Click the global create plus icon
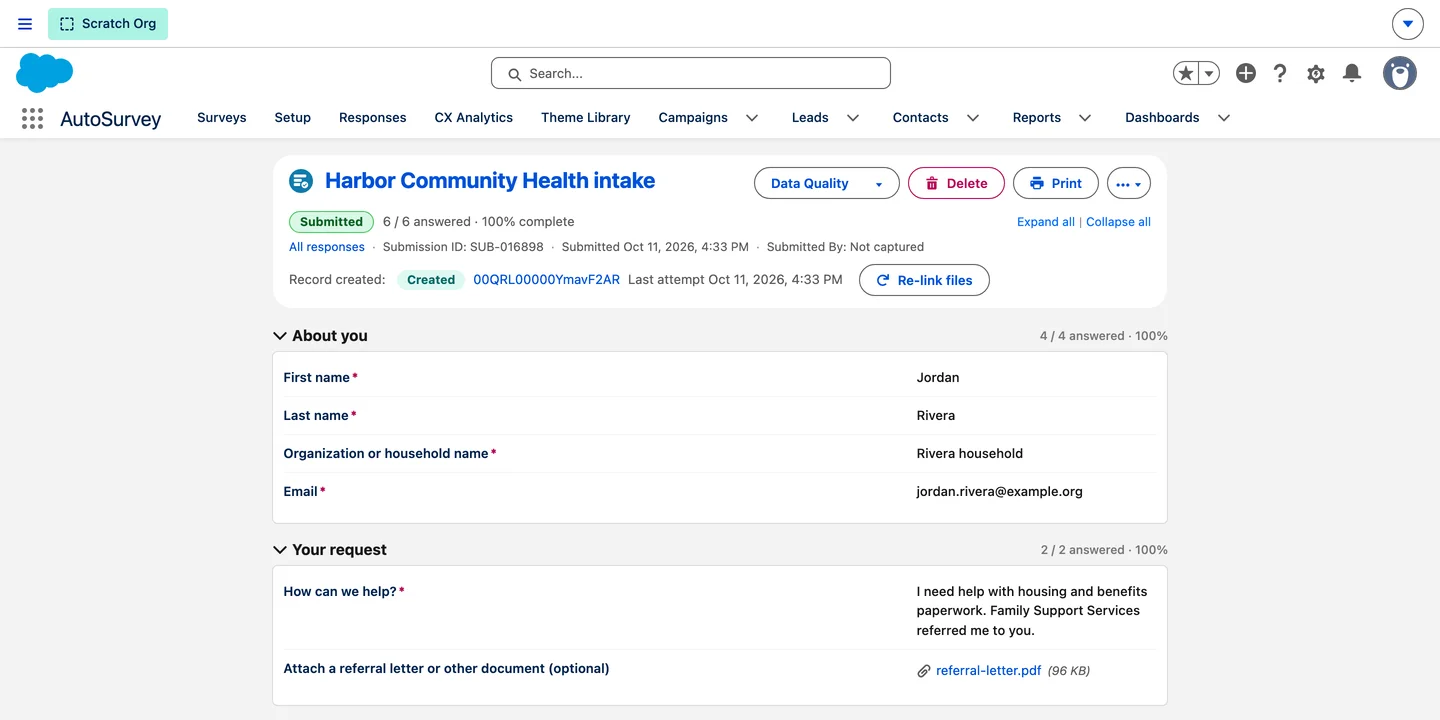Viewport: 1440px width, 720px height. 1245,73
